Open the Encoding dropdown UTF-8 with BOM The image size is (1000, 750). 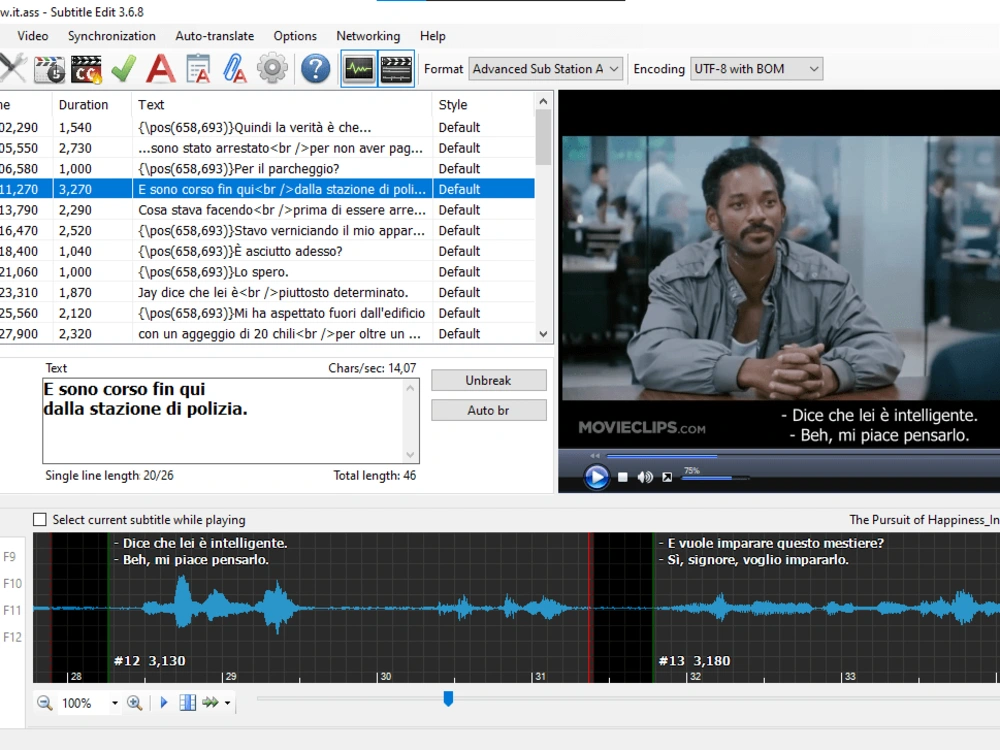coord(756,69)
